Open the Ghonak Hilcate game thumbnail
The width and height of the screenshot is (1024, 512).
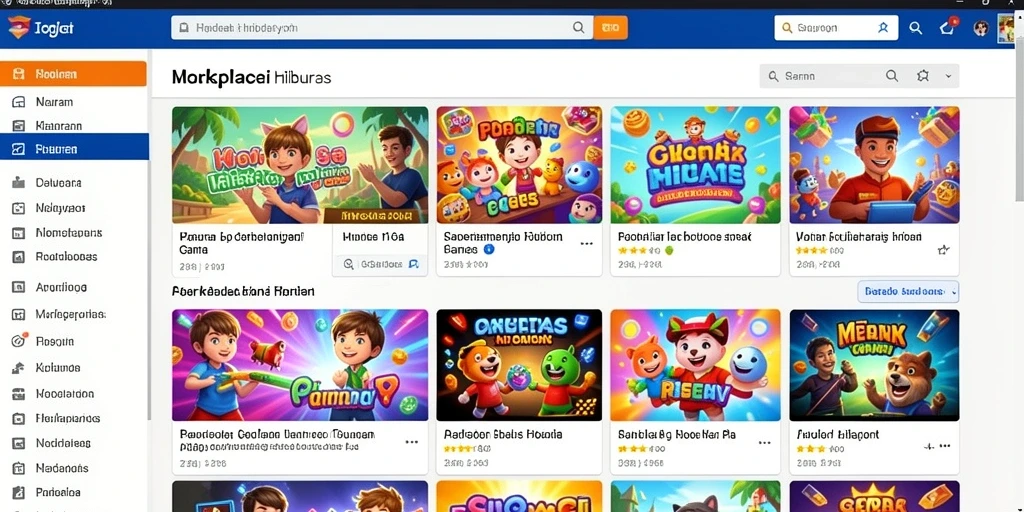coord(695,165)
